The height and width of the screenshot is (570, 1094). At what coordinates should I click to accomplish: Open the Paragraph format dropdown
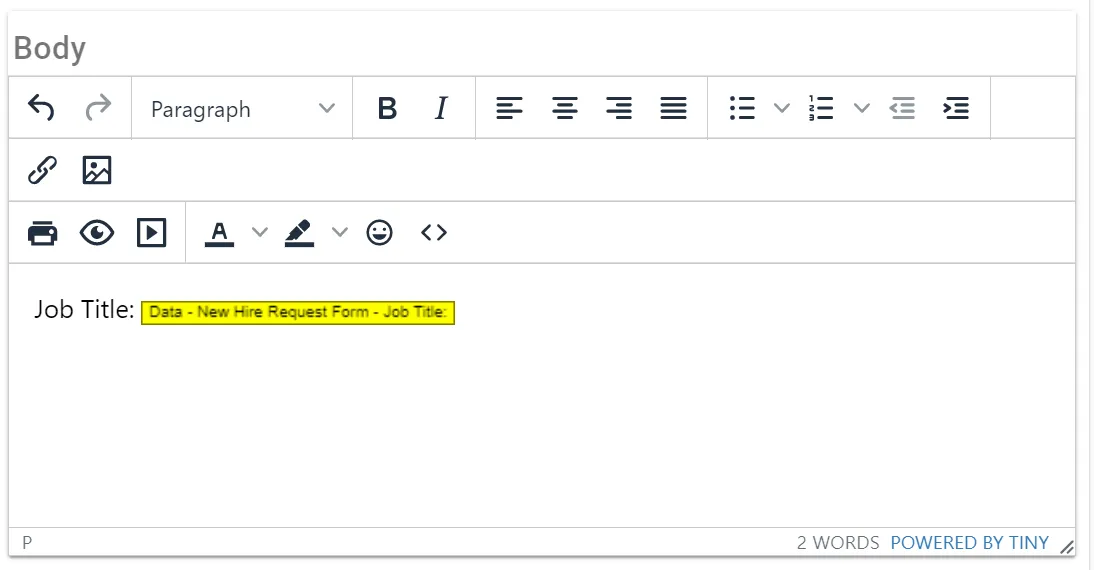click(242, 108)
